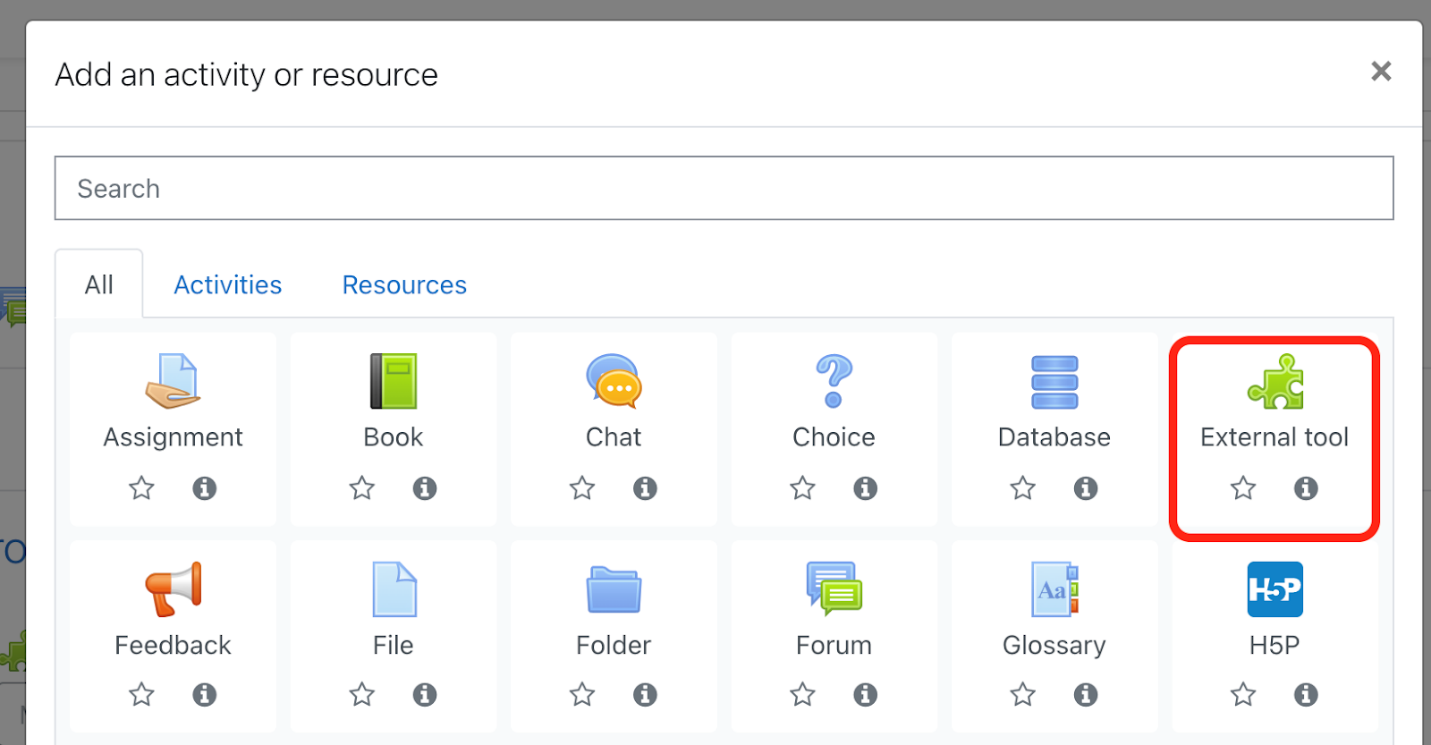Star the External tool activity
Screen dimensions: 1431x745
click(1243, 488)
